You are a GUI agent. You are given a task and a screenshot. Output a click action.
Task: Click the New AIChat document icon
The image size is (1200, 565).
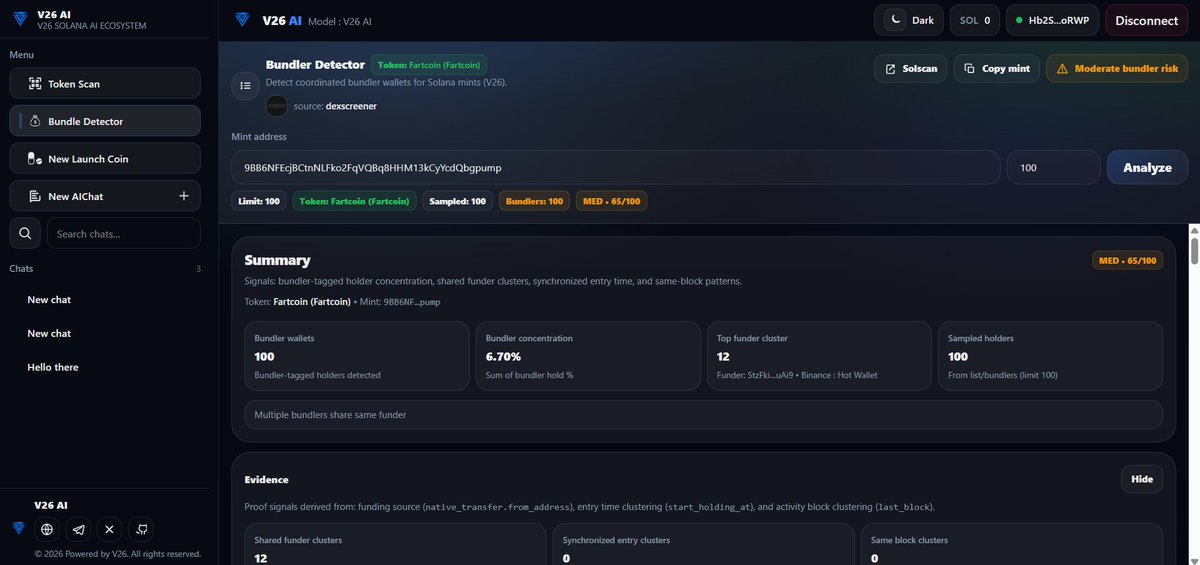coord(35,196)
